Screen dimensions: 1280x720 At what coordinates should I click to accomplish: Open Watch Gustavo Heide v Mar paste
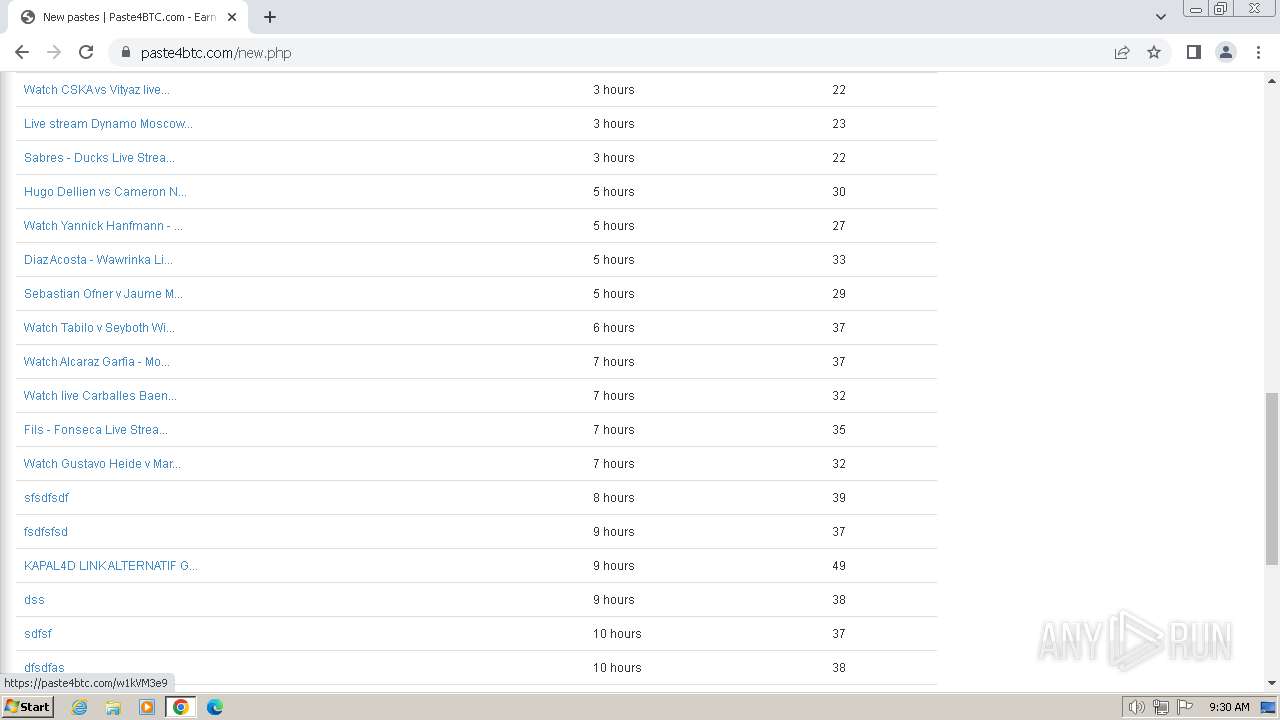coord(102,464)
